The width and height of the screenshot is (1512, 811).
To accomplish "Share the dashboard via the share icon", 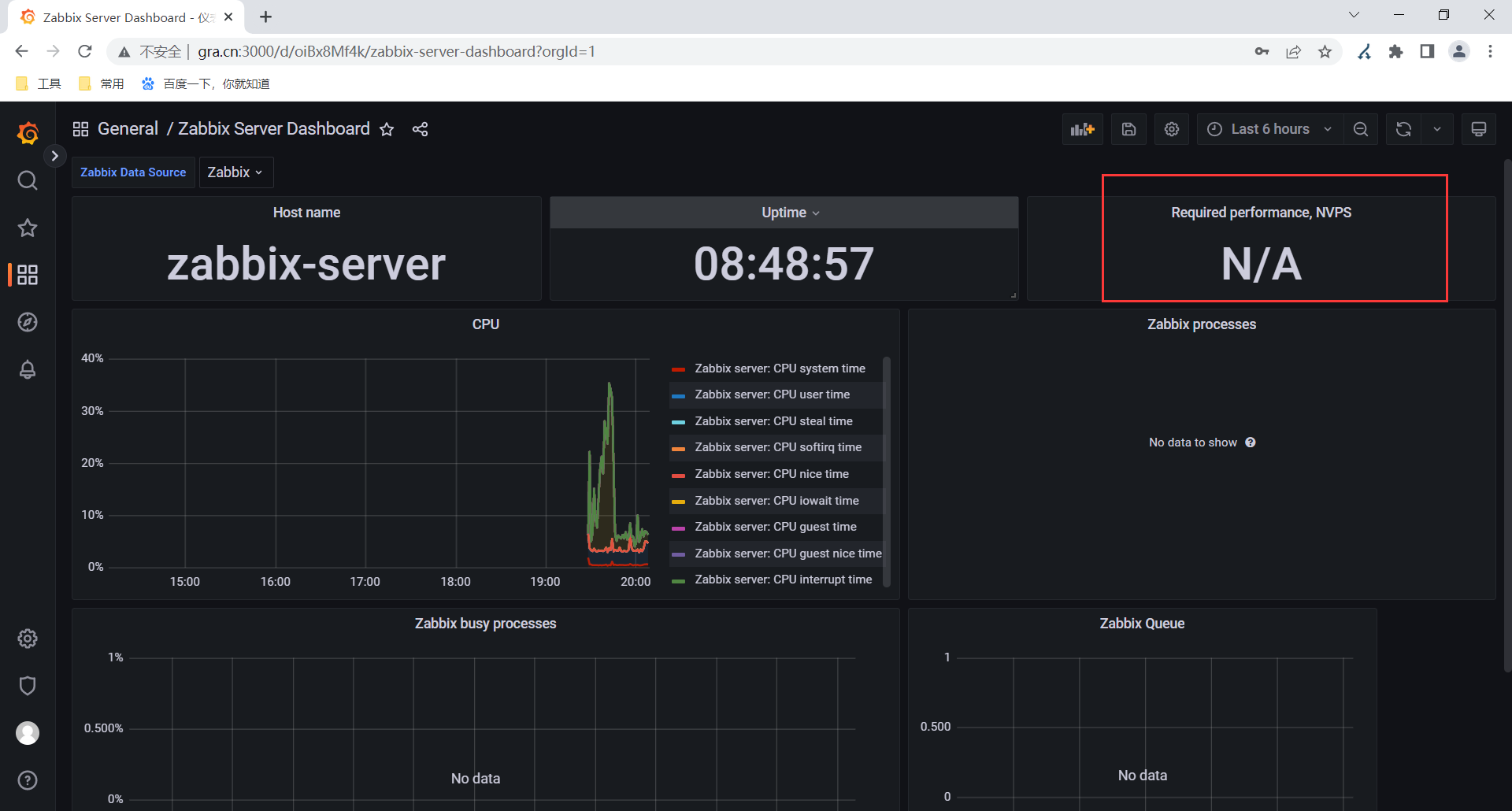I will click(420, 129).
